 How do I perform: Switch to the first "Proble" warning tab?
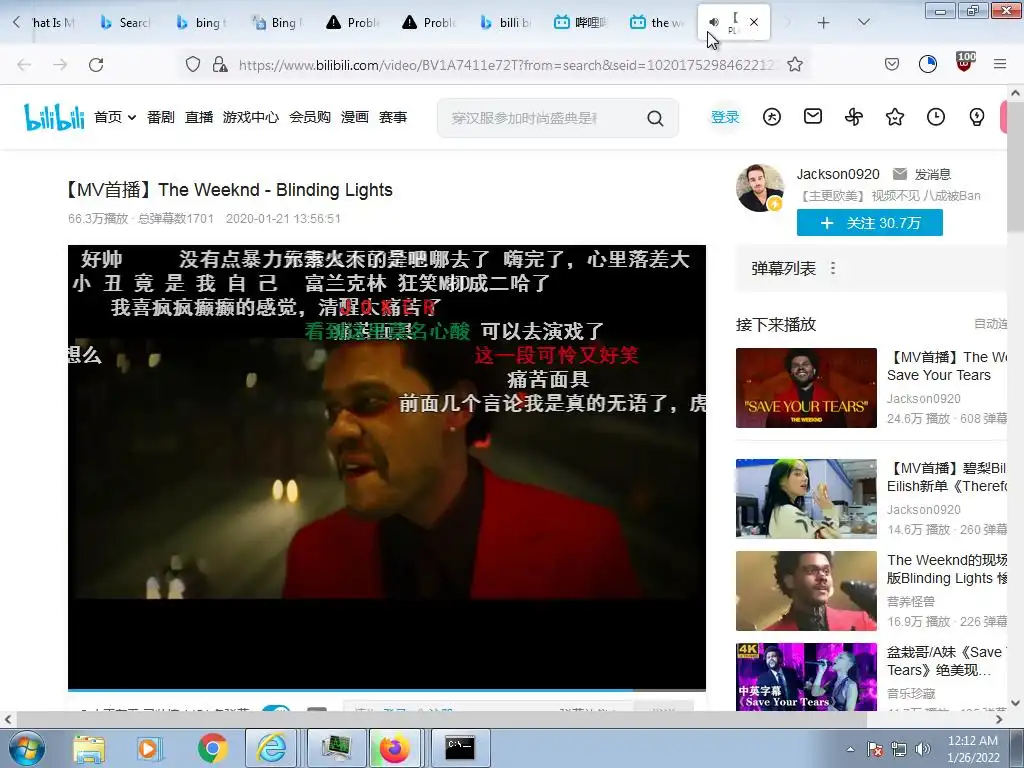click(x=353, y=22)
